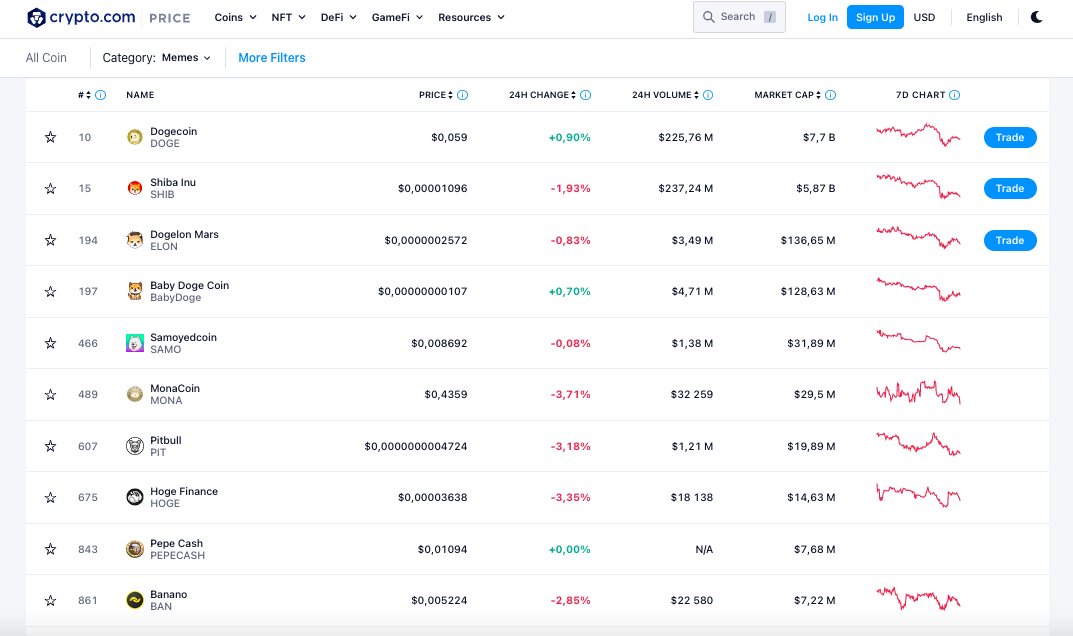Click Shiba Inu volume $237,24 M
1073x636 pixels.
[686, 188]
